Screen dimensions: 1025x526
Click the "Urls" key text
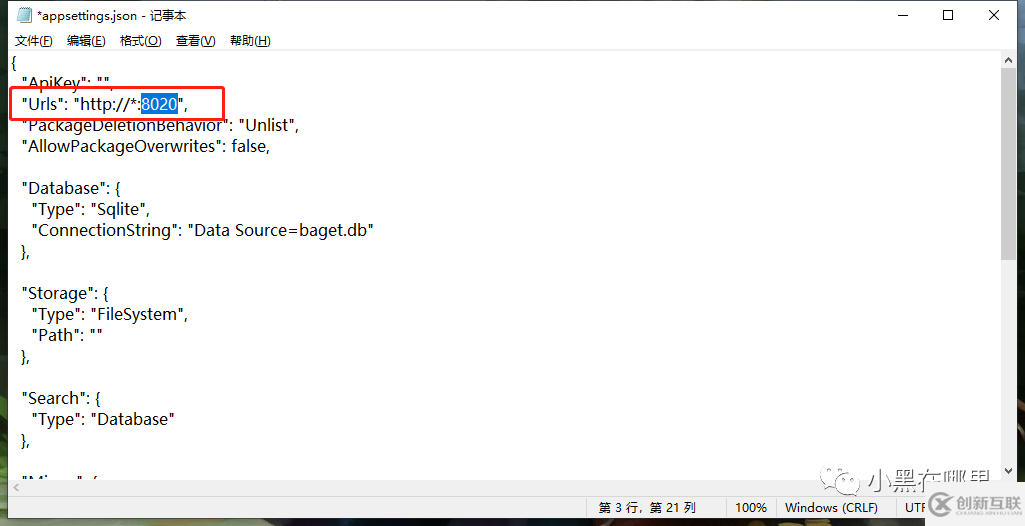[x=44, y=104]
